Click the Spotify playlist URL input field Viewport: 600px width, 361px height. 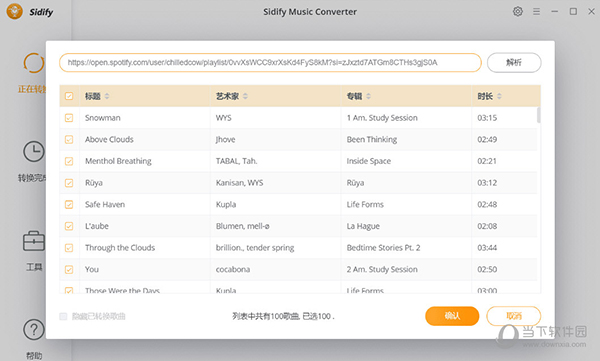pos(270,62)
